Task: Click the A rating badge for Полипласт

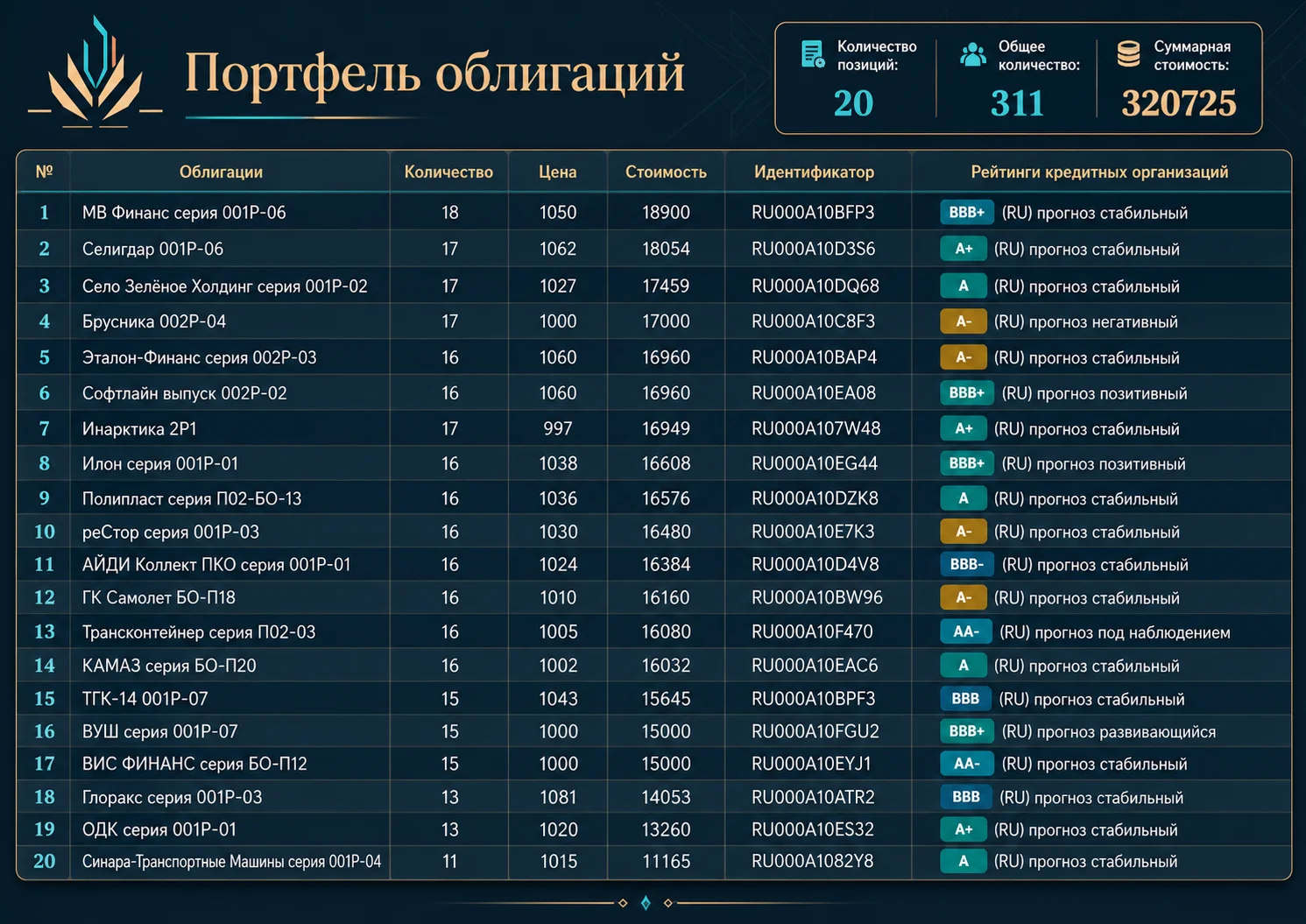Action: point(964,498)
